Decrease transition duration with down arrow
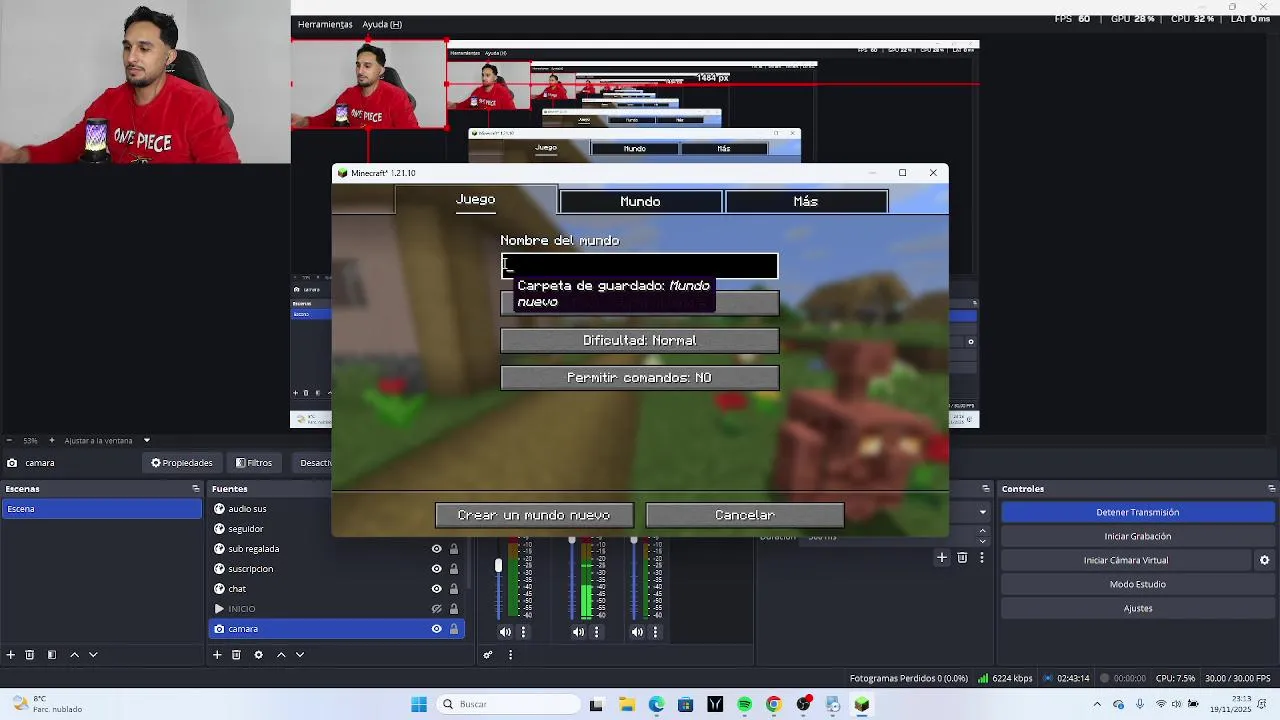Screen dimensions: 1280x720 [x=982, y=541]
